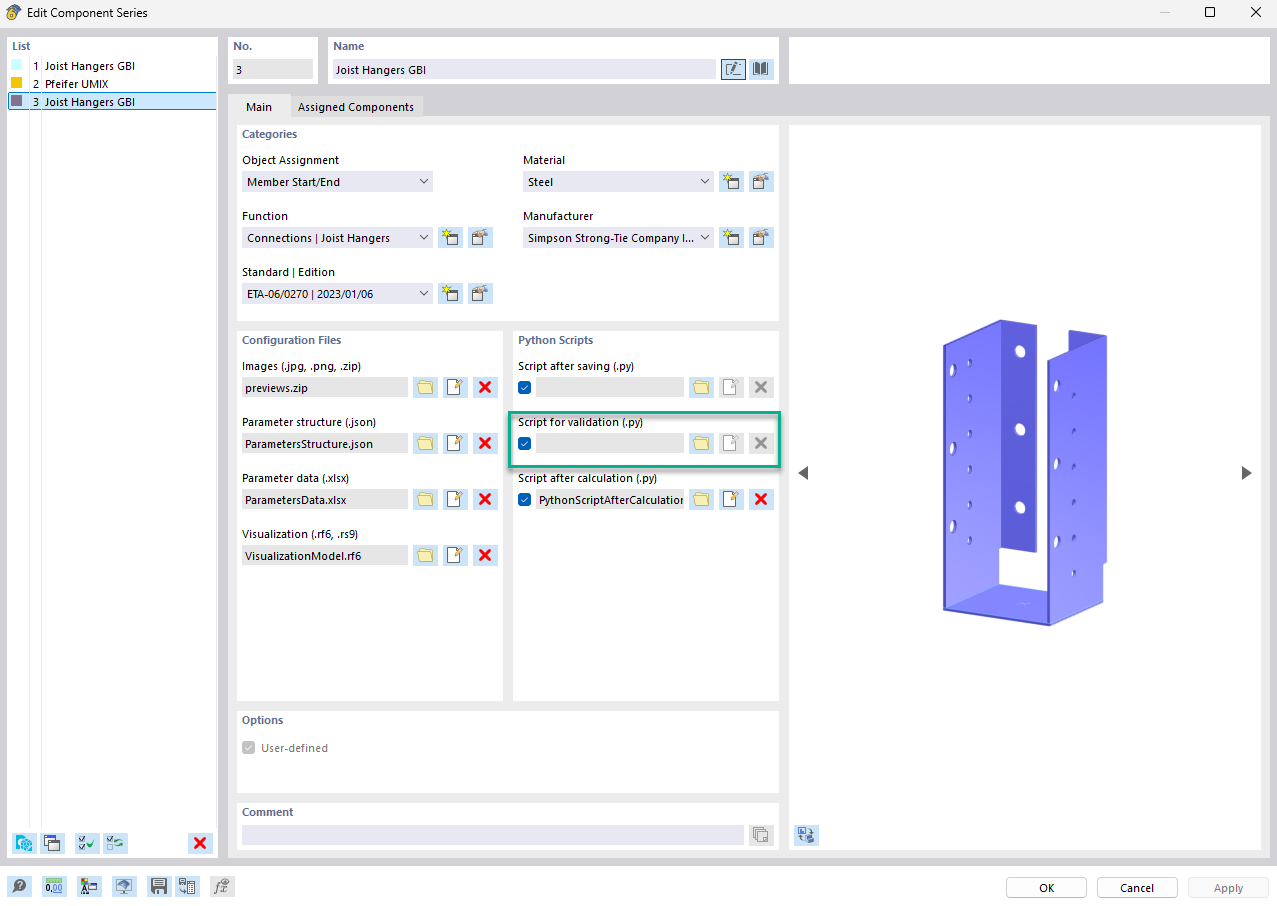Browse folder for ParametersData.xlsx
The height and width of the screenshot is (906, 1277).
pyautogui.click(x=426, y=499)
